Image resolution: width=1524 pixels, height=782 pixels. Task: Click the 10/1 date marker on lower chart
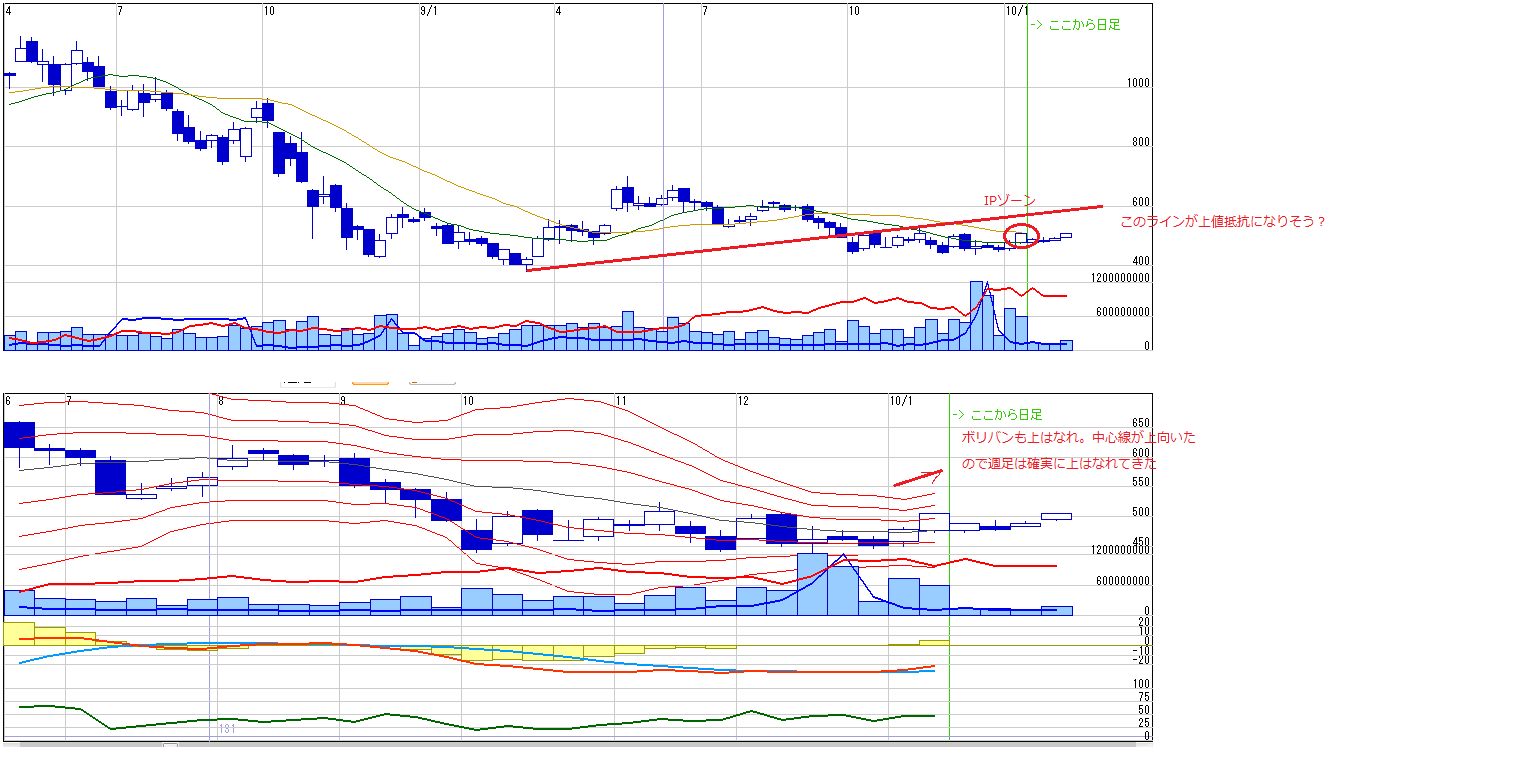pos(901,401)
